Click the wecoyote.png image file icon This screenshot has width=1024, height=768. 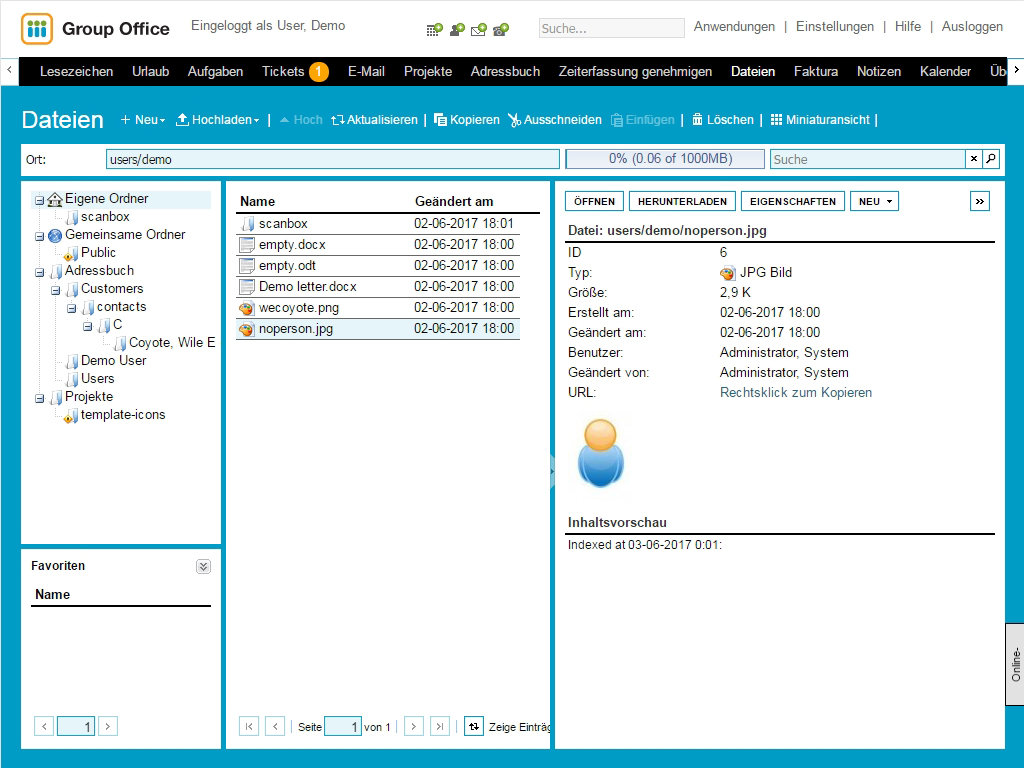[247, 308]
